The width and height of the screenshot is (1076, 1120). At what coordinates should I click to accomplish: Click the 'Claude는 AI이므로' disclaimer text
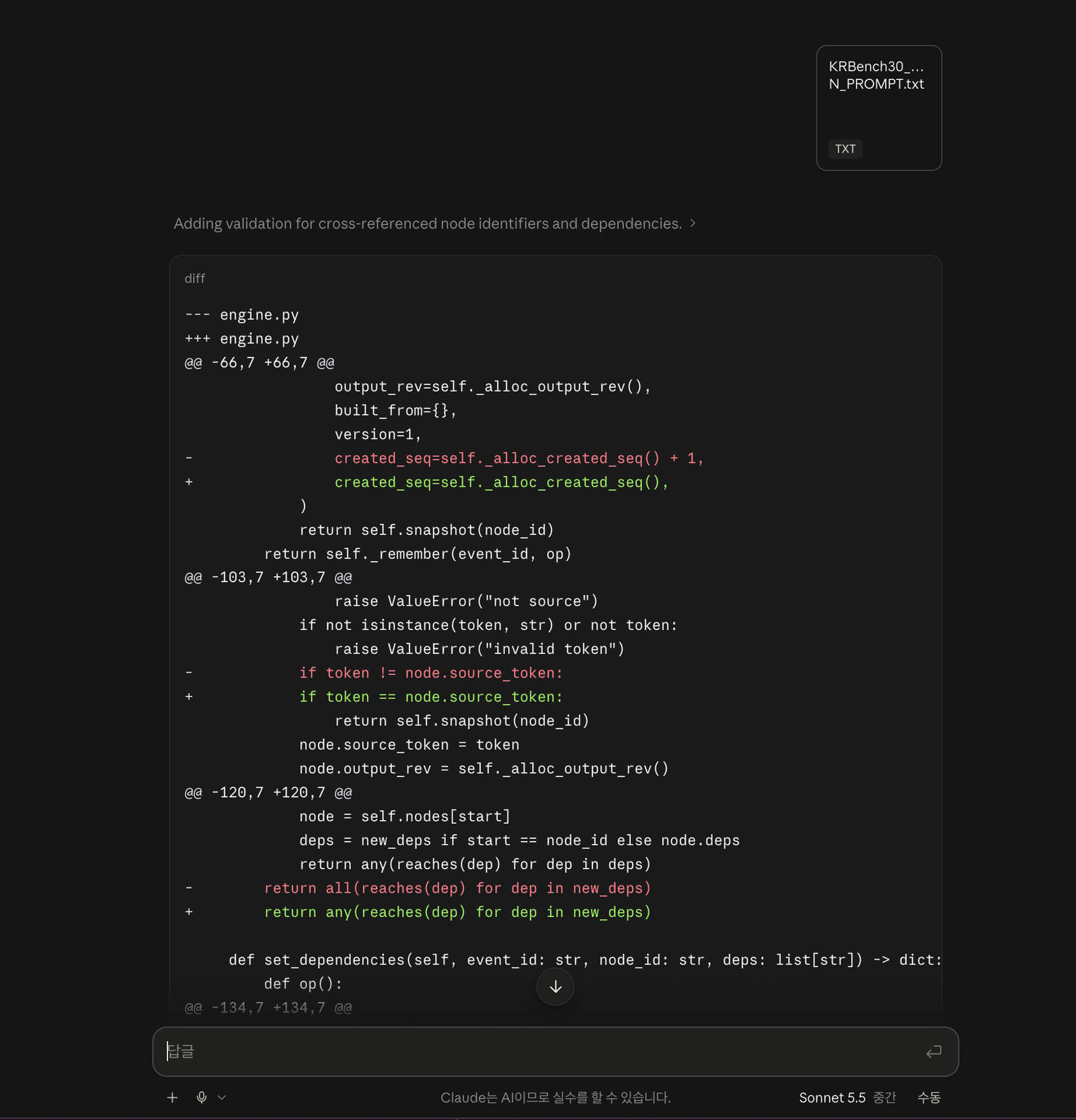pyautogui.click(x=555, y=1098)
